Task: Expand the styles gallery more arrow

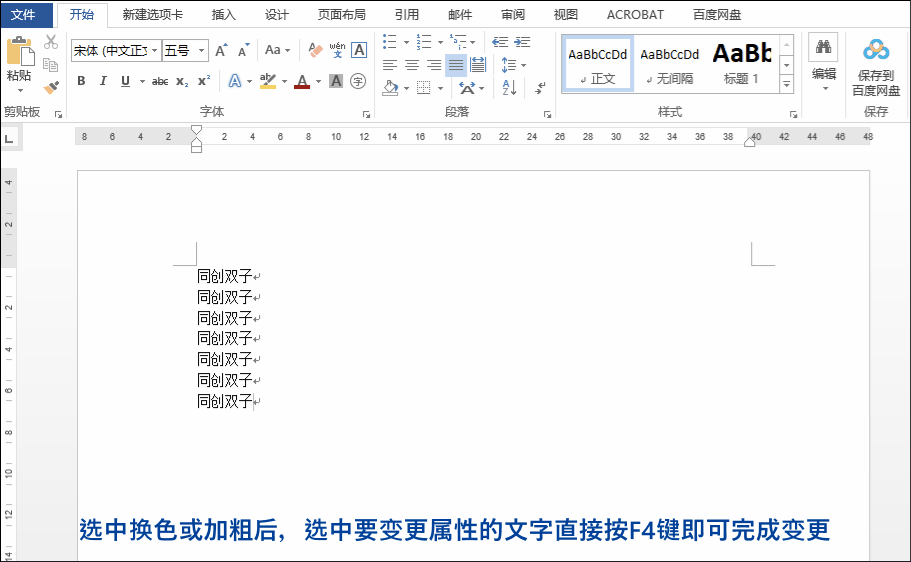Action: 786,85
